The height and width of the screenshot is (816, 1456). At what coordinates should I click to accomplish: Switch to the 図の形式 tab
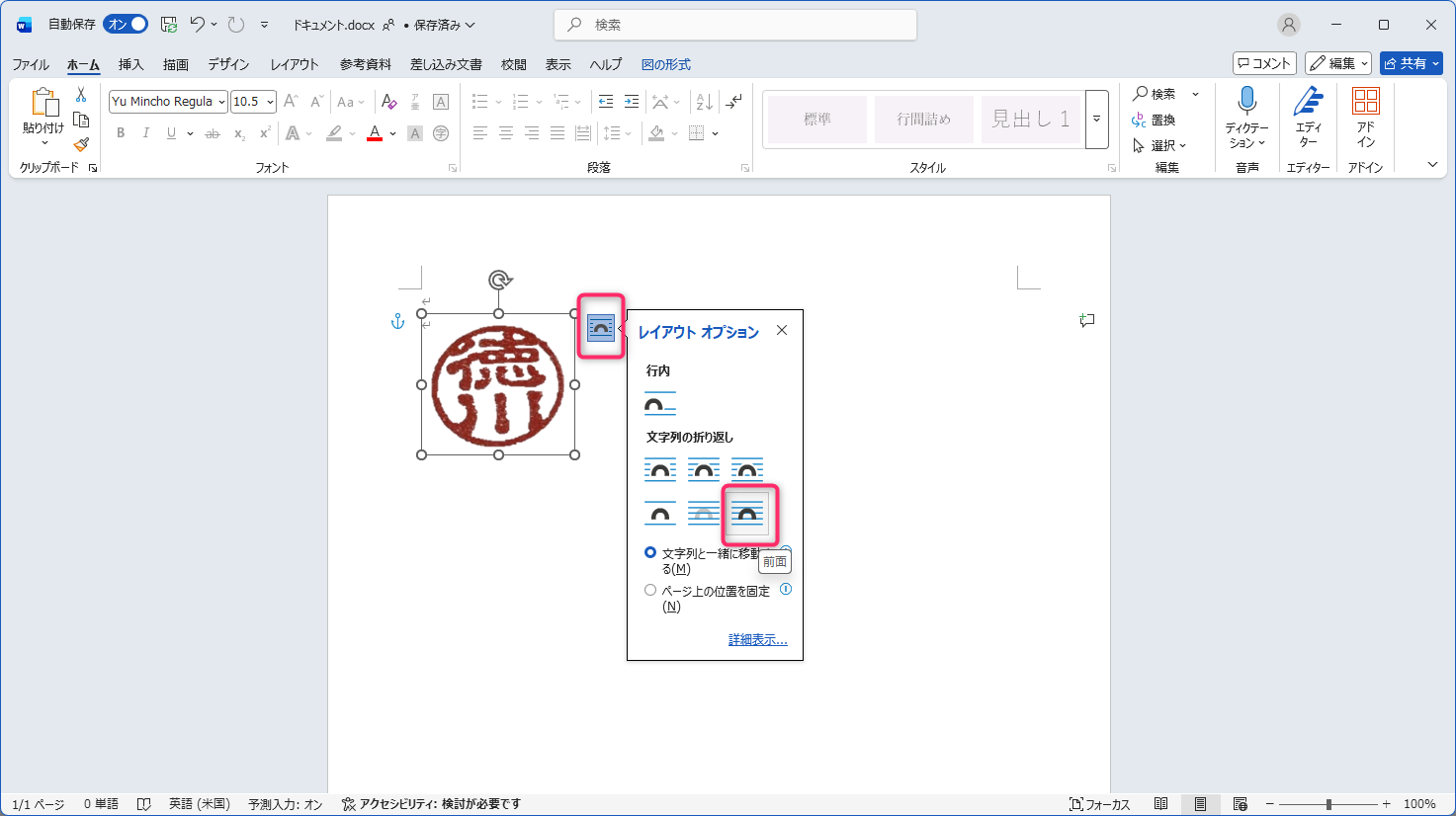665,65
